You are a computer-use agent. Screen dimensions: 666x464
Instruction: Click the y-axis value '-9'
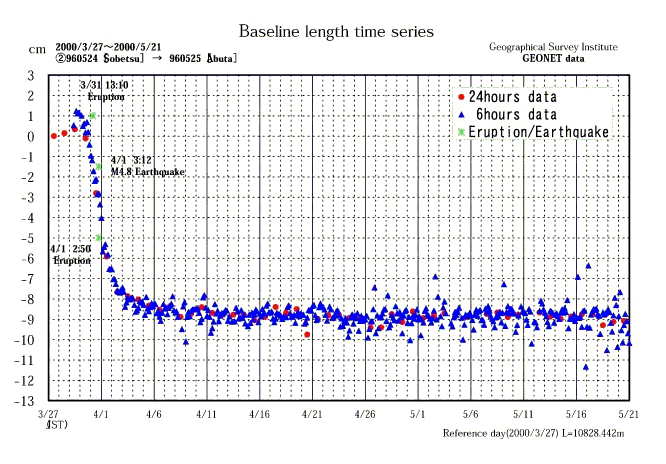click(28, 320)
